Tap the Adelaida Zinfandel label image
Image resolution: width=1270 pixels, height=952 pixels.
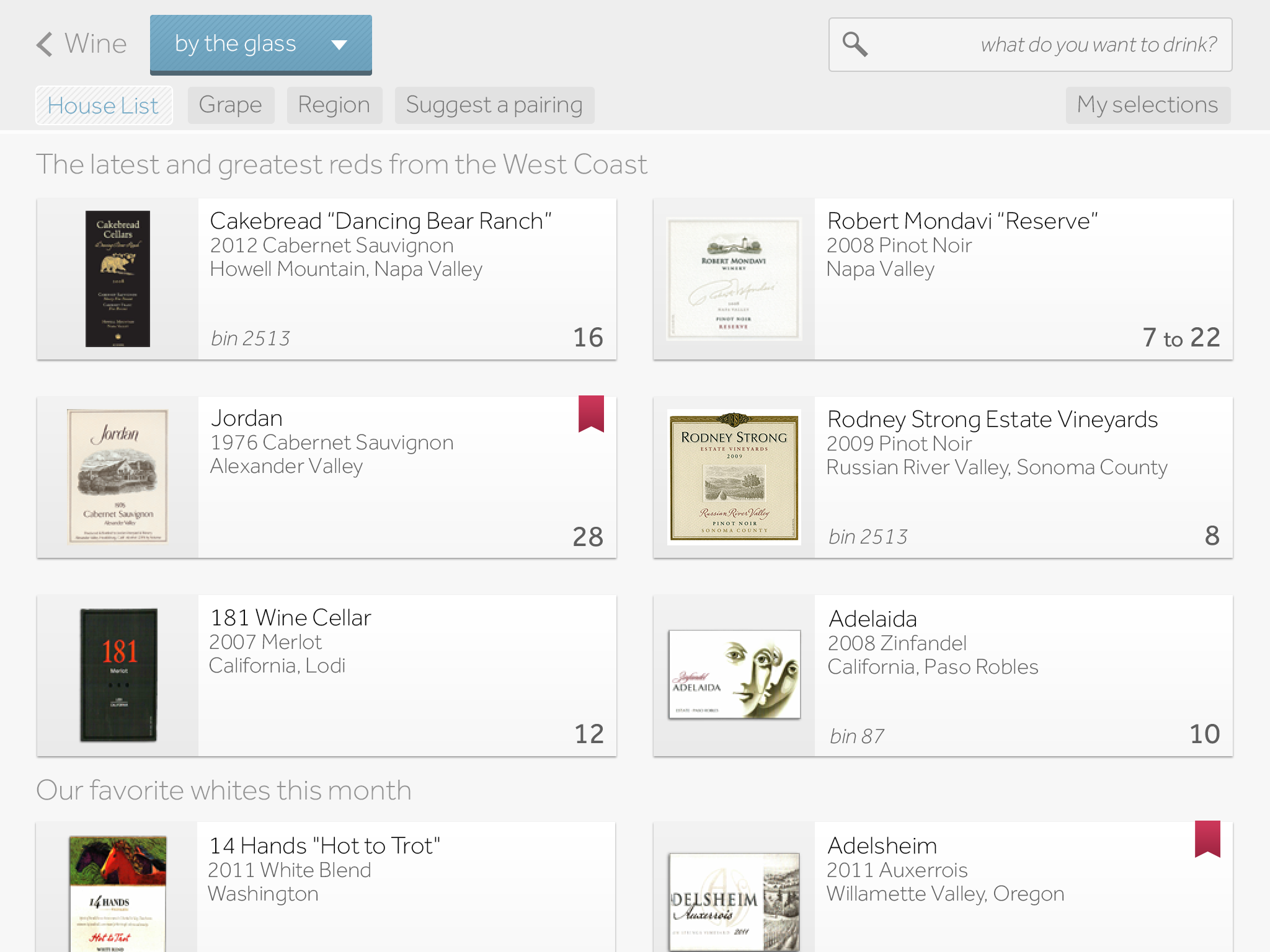click(734, 674)
